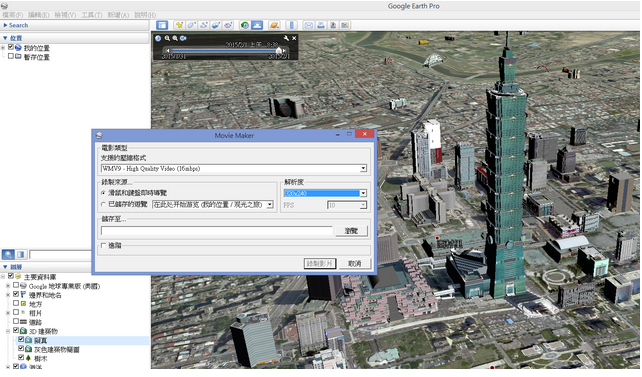Toggle the sidebar panel toolbar icon
Viewport: 642px width, 377px height.
[162, 25]
